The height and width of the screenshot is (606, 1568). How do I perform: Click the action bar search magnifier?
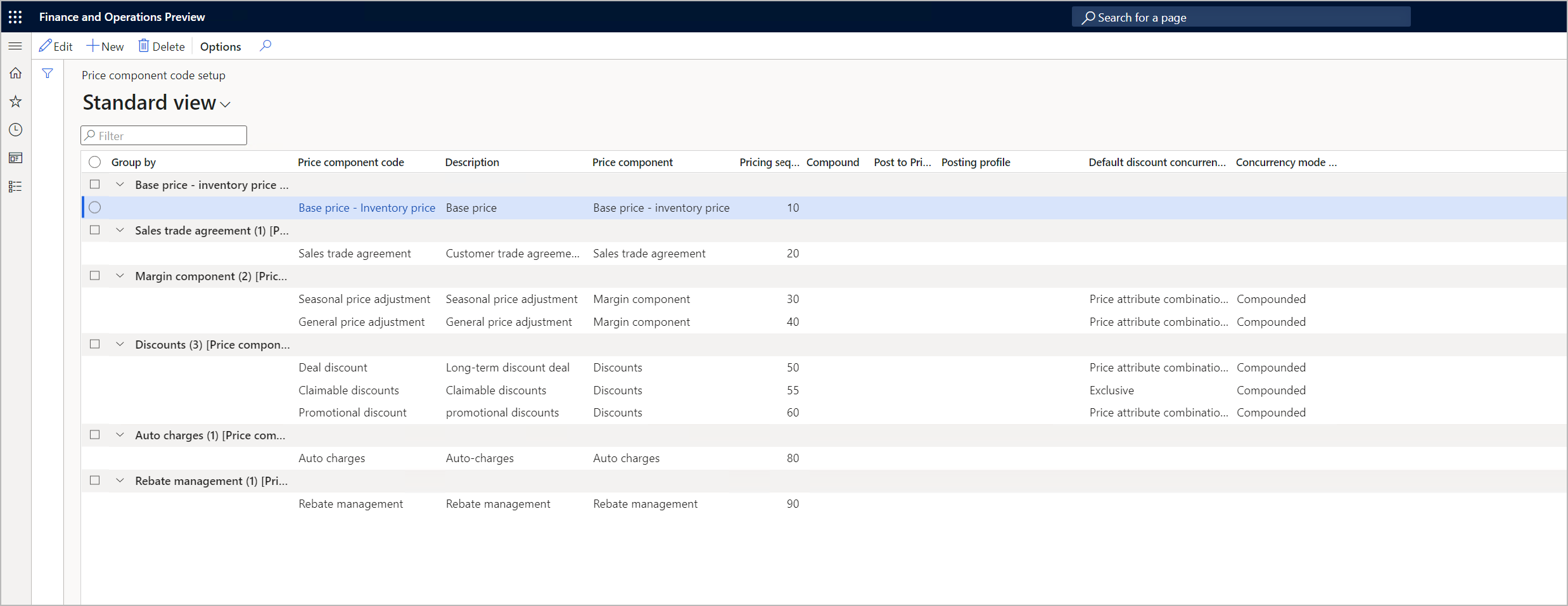pyautogui.click(x=265, y=46)
